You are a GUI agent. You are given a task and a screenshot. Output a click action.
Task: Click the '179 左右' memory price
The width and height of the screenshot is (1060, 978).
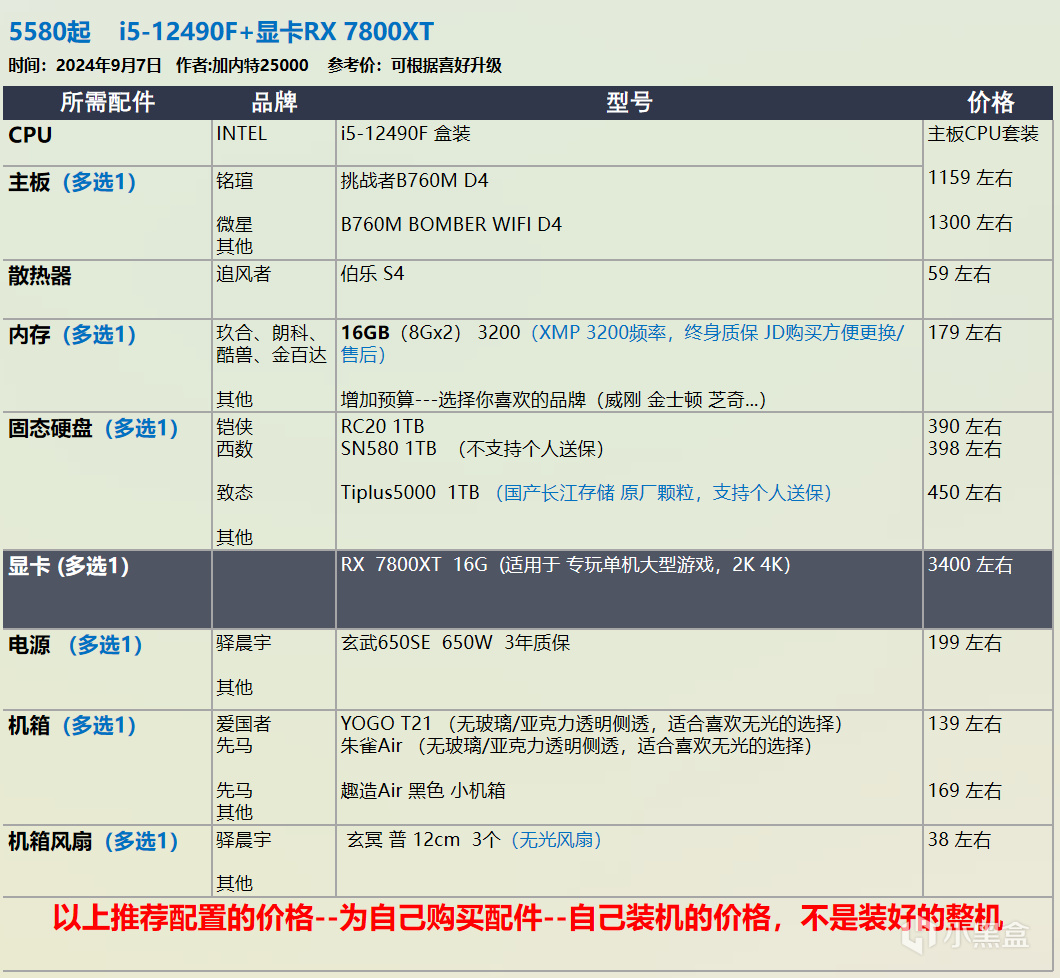click(965, 333)
